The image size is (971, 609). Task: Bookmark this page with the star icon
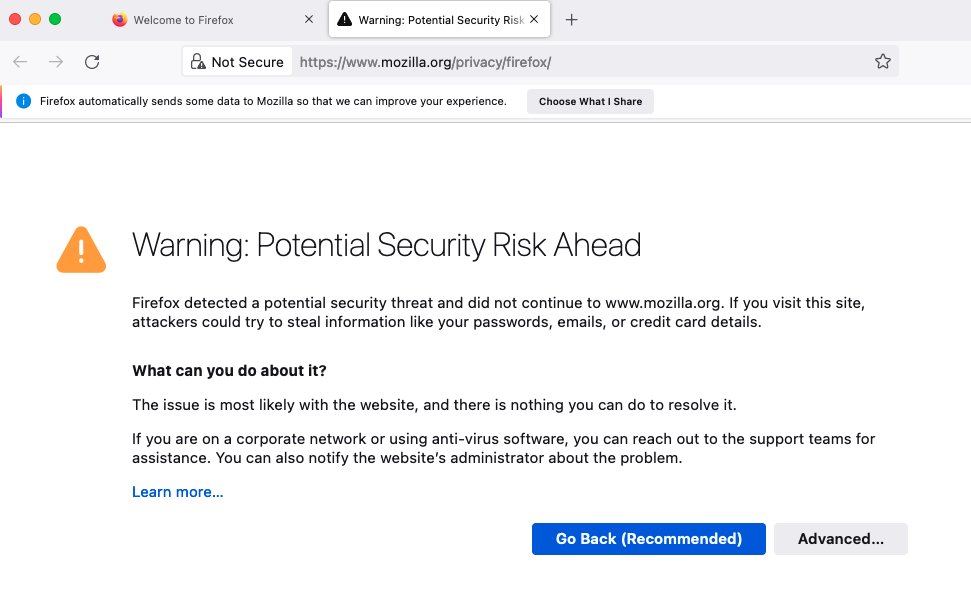click(882, 61)
